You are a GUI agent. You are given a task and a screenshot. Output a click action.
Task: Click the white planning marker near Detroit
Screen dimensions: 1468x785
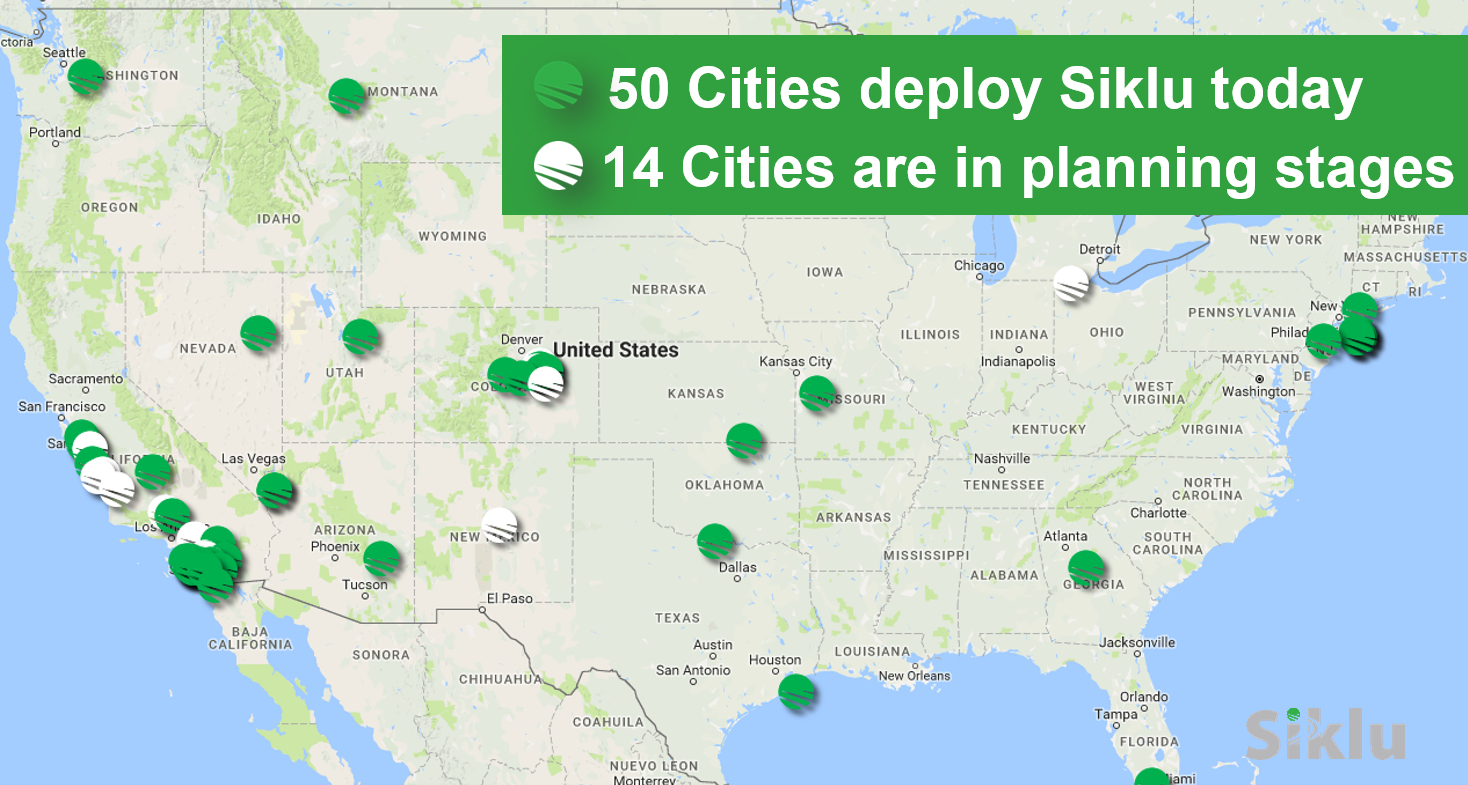[1072, 283]
